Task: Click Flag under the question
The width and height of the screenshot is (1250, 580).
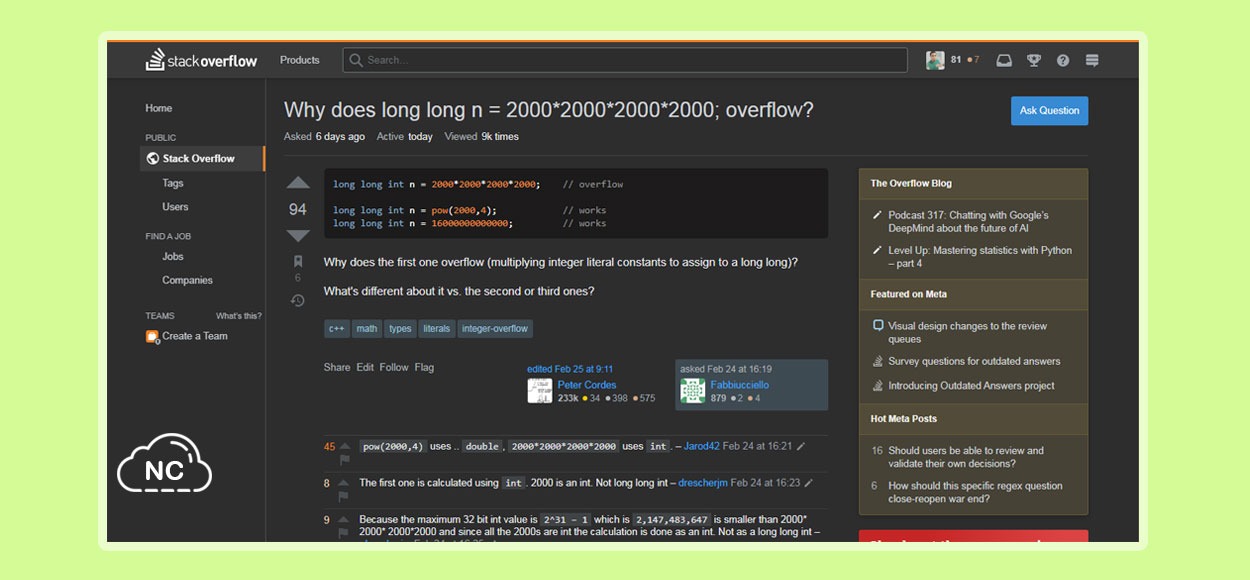Action: point(424,367)
